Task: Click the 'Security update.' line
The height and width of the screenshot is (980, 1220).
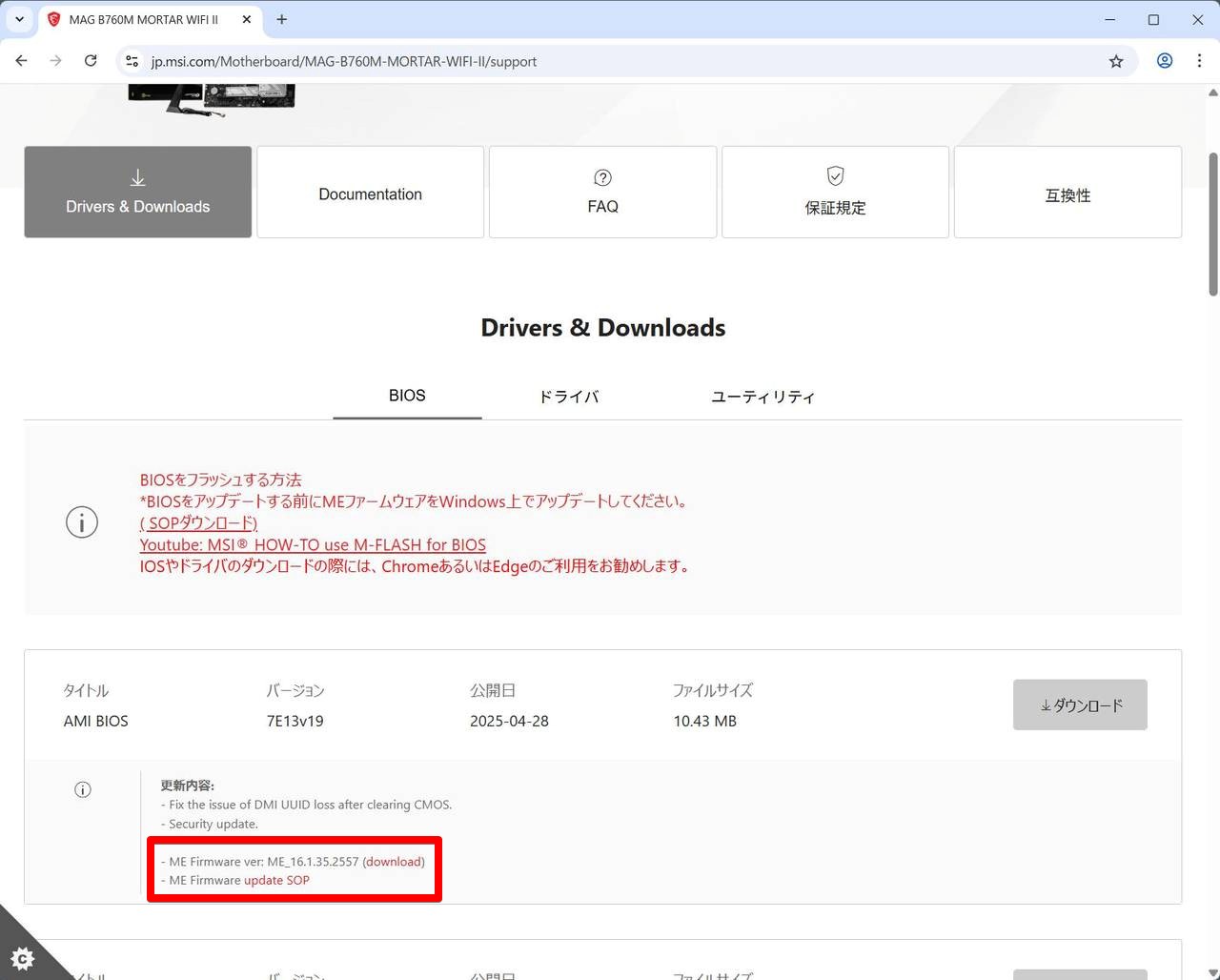Action: coord(210,824)
